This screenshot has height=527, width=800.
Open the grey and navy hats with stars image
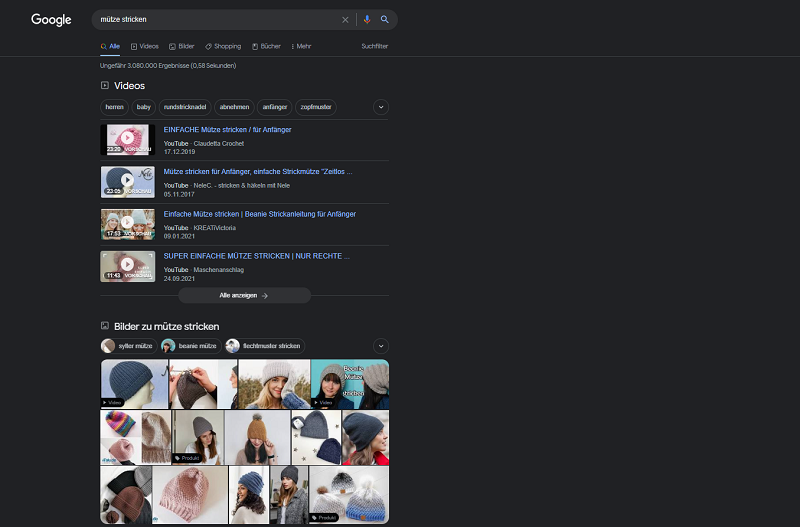pos(316,438)
